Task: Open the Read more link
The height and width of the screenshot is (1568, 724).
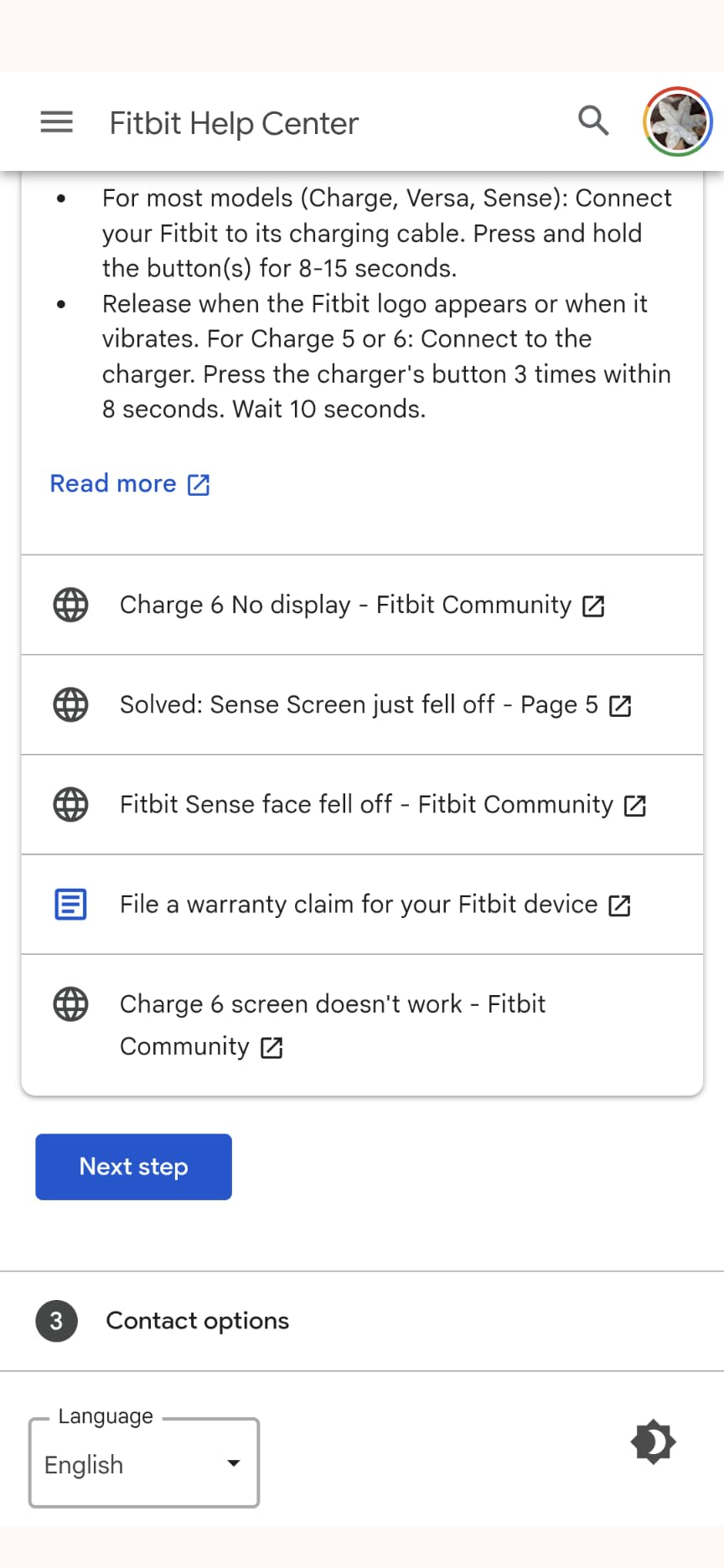Action: click(x=113, y=484)
